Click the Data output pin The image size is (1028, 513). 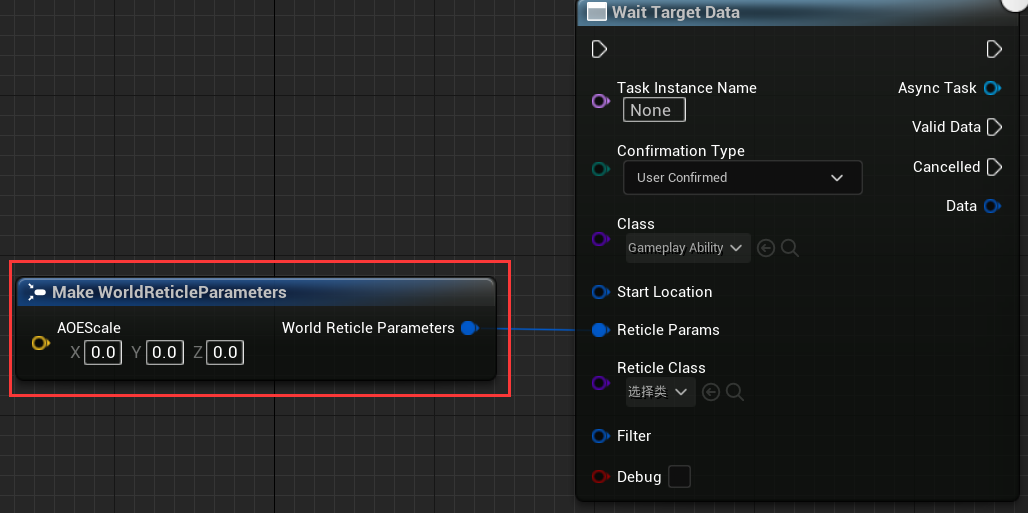pyautogui.click(x=993, y=206)
